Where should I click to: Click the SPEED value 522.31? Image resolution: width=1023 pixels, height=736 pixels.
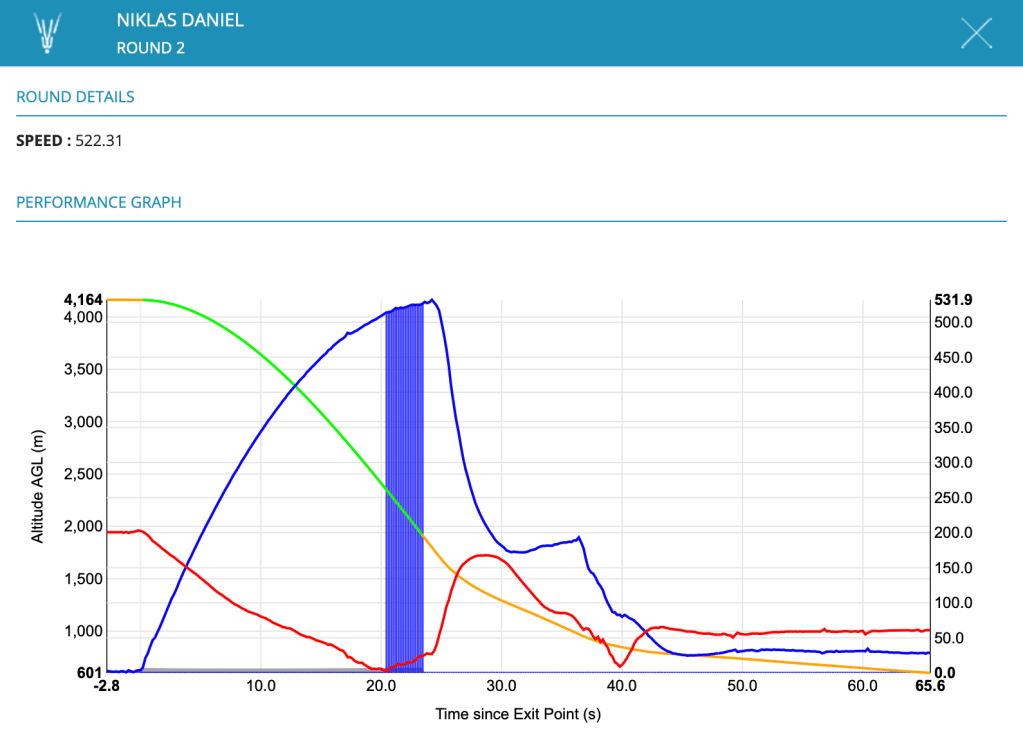tap(99, 141)
